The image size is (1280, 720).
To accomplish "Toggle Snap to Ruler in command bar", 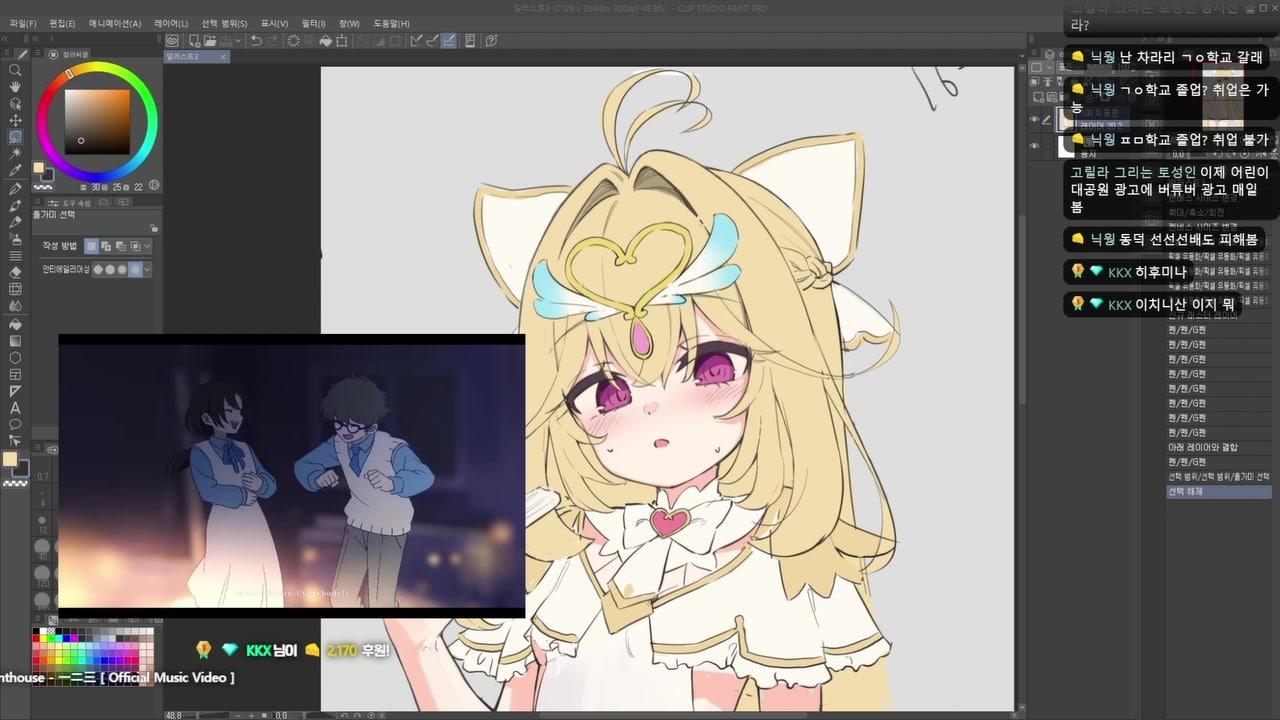I will (x=415, y=41).
